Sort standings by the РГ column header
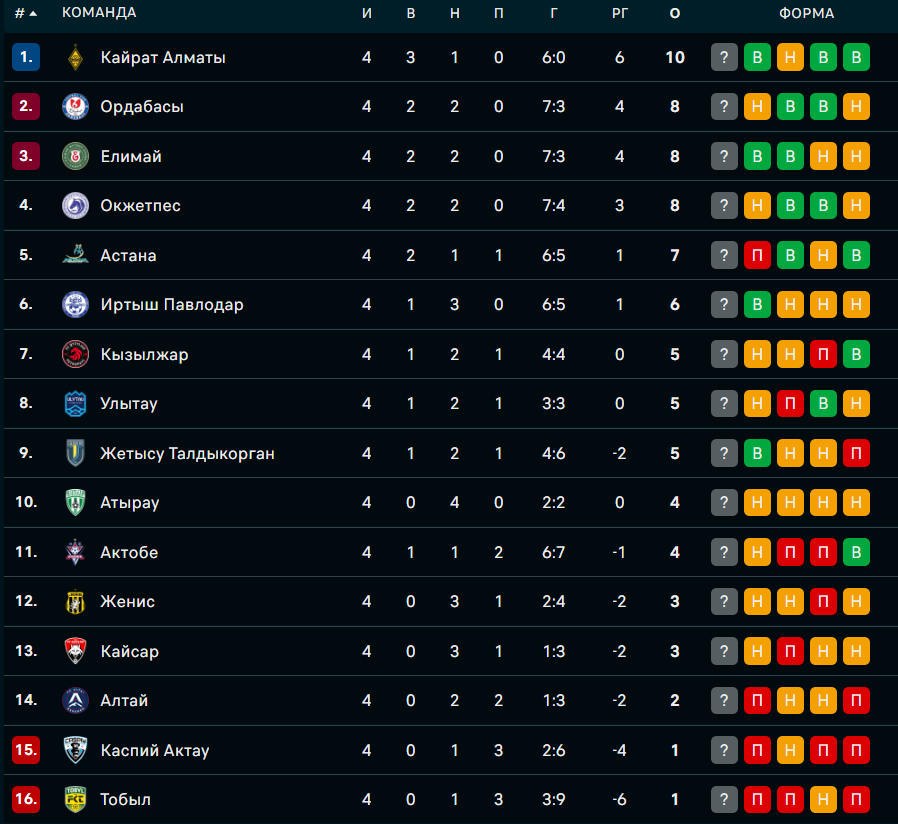Image resolution: width=898 pixels, height=824 pixels. [620, 14]
